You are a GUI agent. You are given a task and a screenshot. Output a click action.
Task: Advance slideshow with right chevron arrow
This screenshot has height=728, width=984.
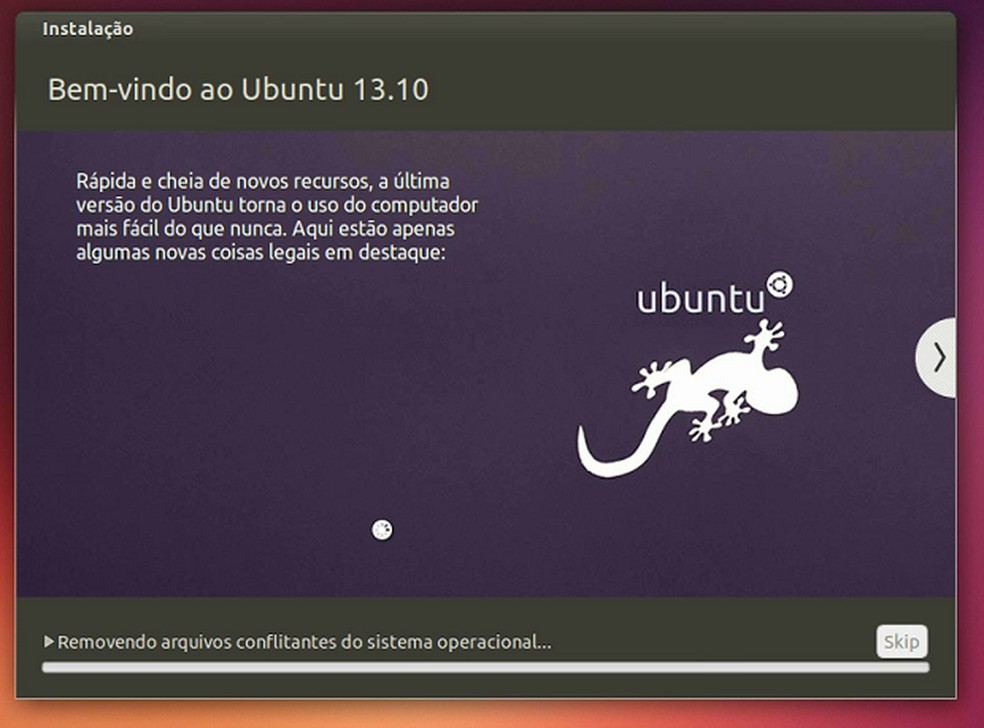pos(936,358)
